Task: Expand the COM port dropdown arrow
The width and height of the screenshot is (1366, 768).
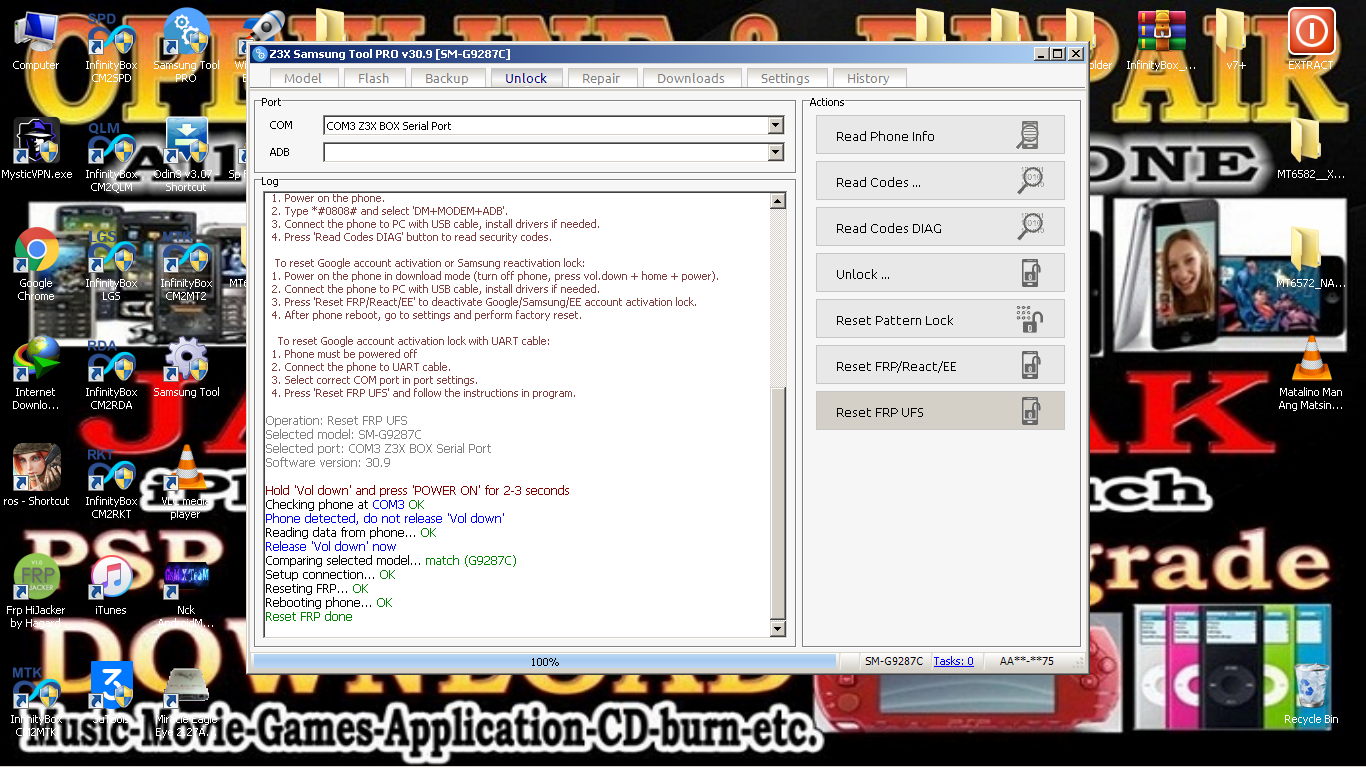Action: tap(775, 126)
